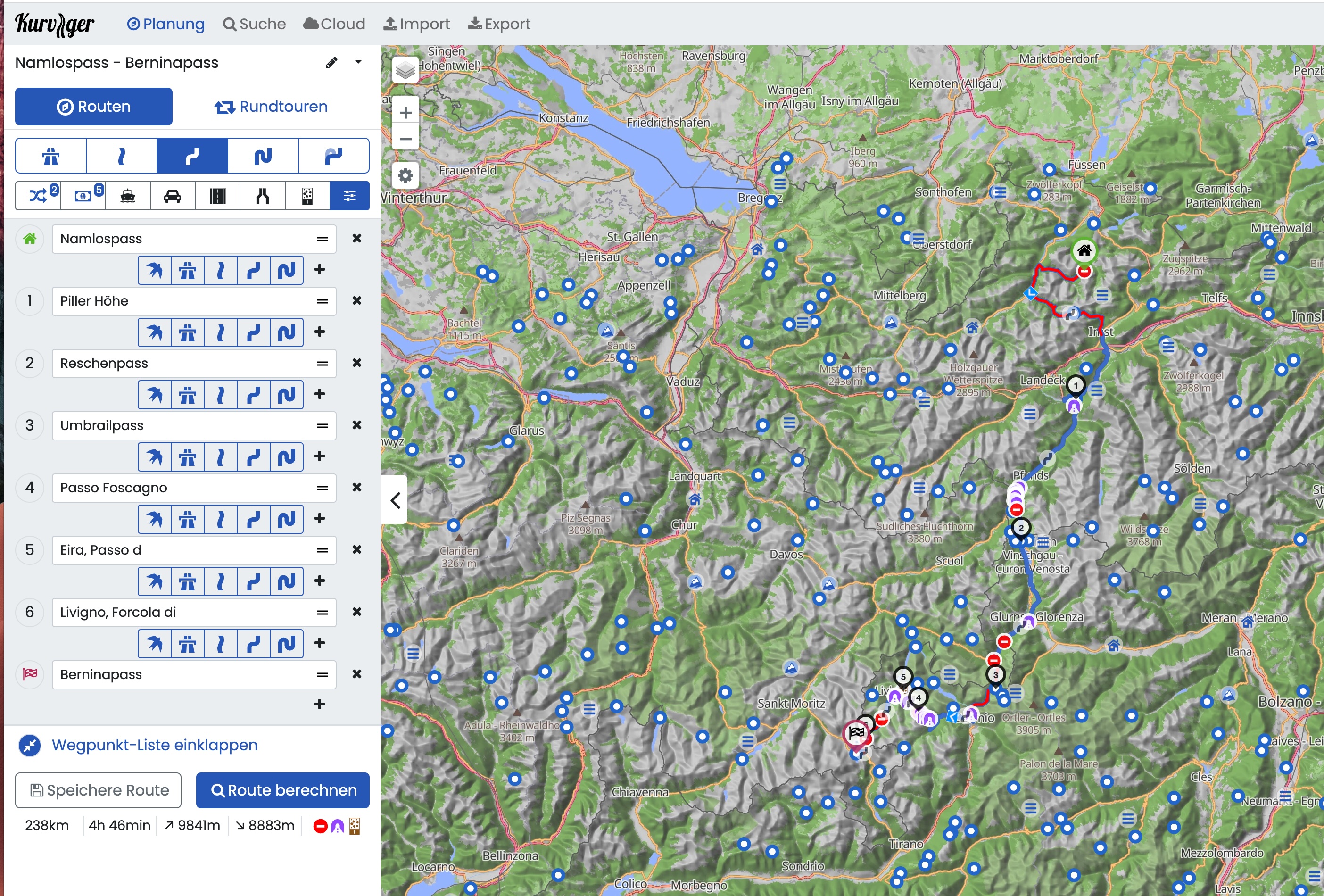
Task: Toggle avoid toll roads option
Action: pos(83,197)
